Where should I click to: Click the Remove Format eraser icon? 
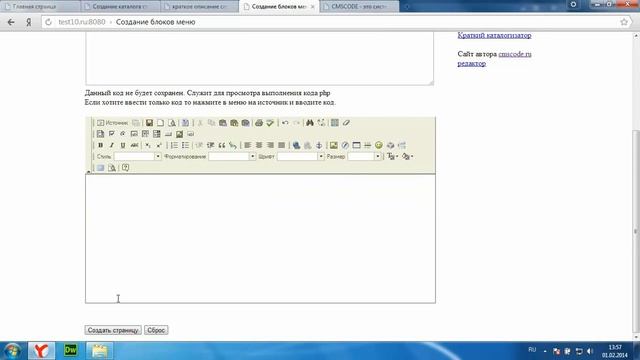click(346, 123)
